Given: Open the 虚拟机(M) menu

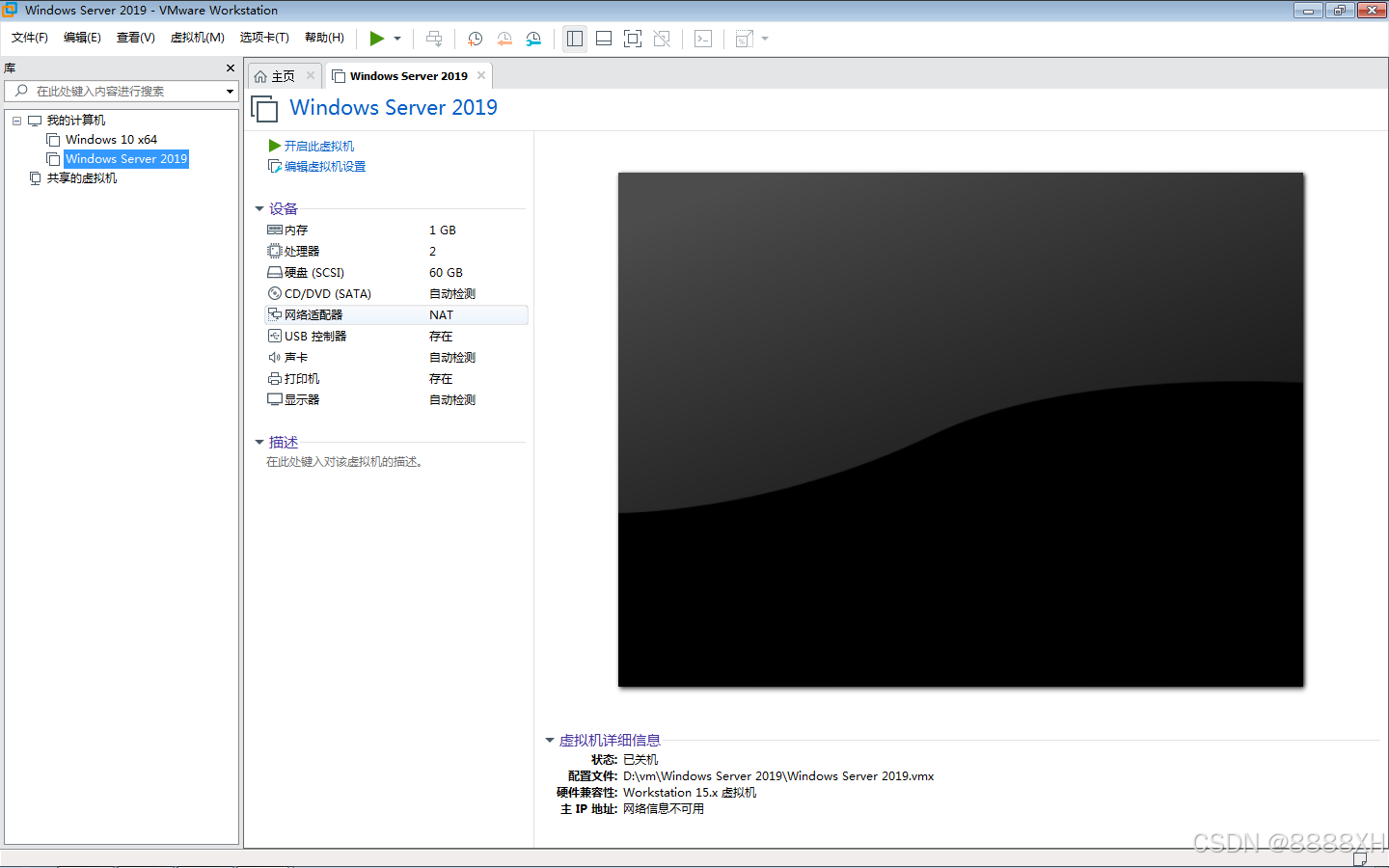Looking at the screenshot, I should tap(198, 38).
